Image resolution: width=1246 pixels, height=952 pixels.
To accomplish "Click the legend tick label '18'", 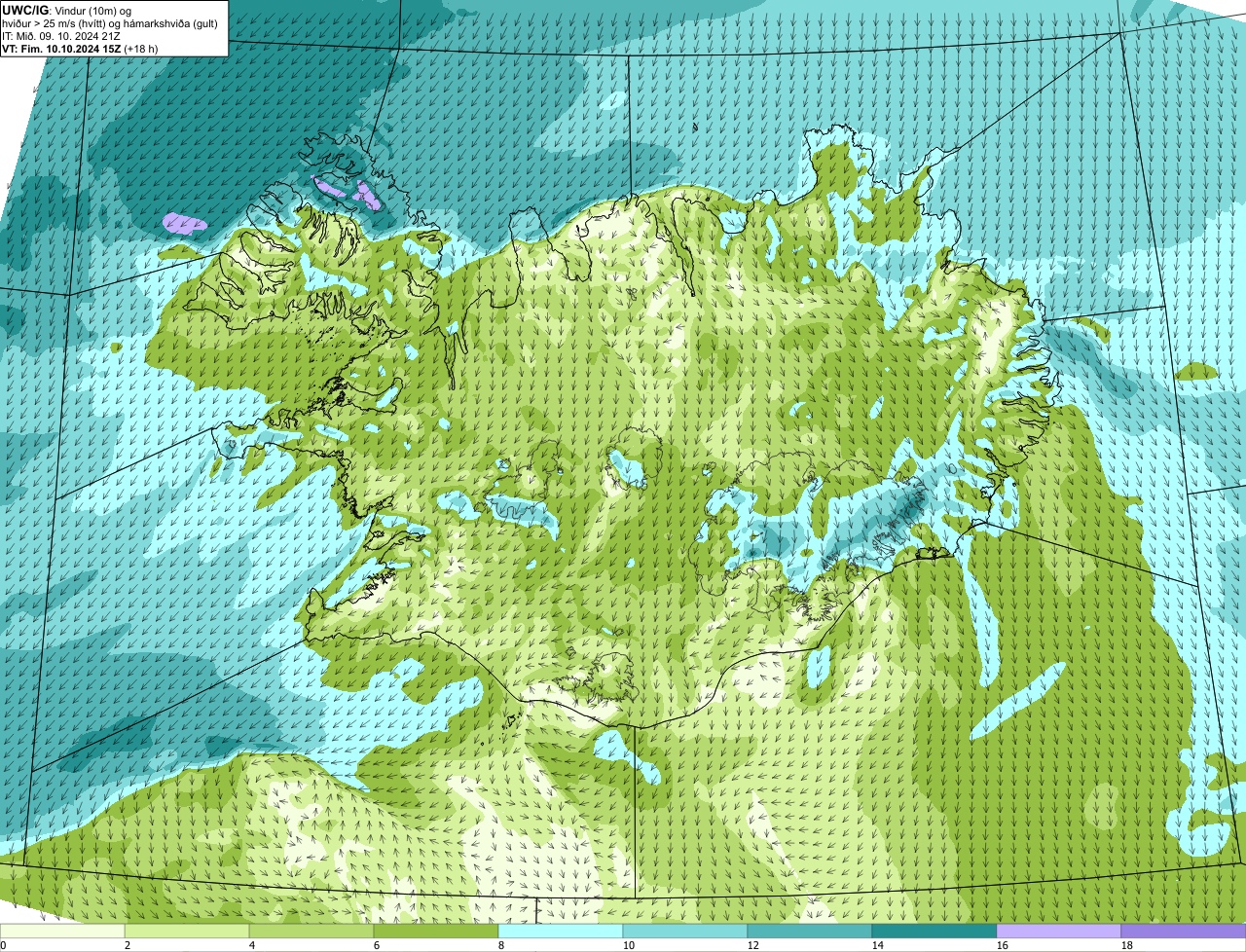I will coord(1127,945).
